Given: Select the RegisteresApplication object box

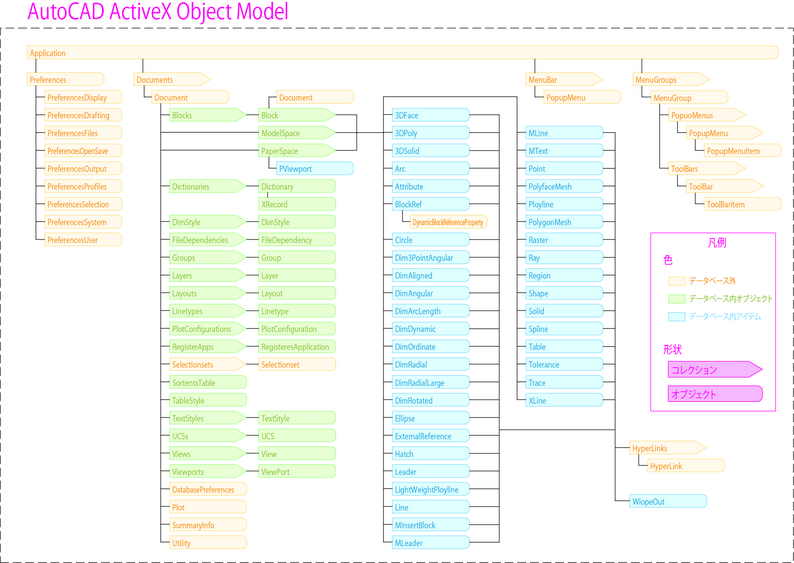Looking at the screenshot, I should click(297, 346).
